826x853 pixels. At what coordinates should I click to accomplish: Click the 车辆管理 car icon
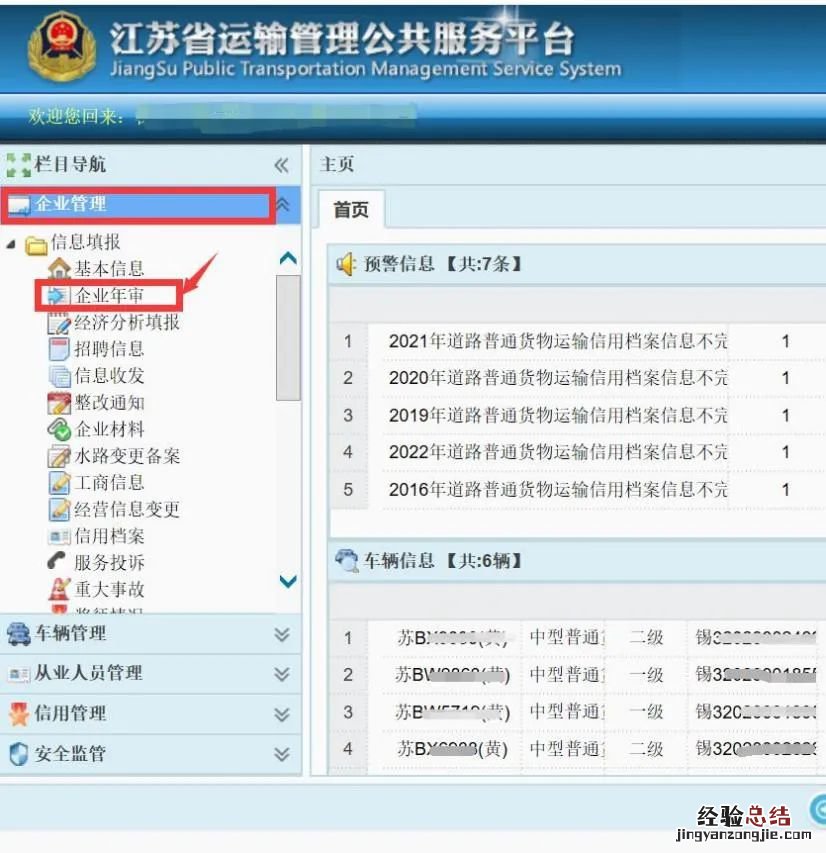tap(18, 634)
